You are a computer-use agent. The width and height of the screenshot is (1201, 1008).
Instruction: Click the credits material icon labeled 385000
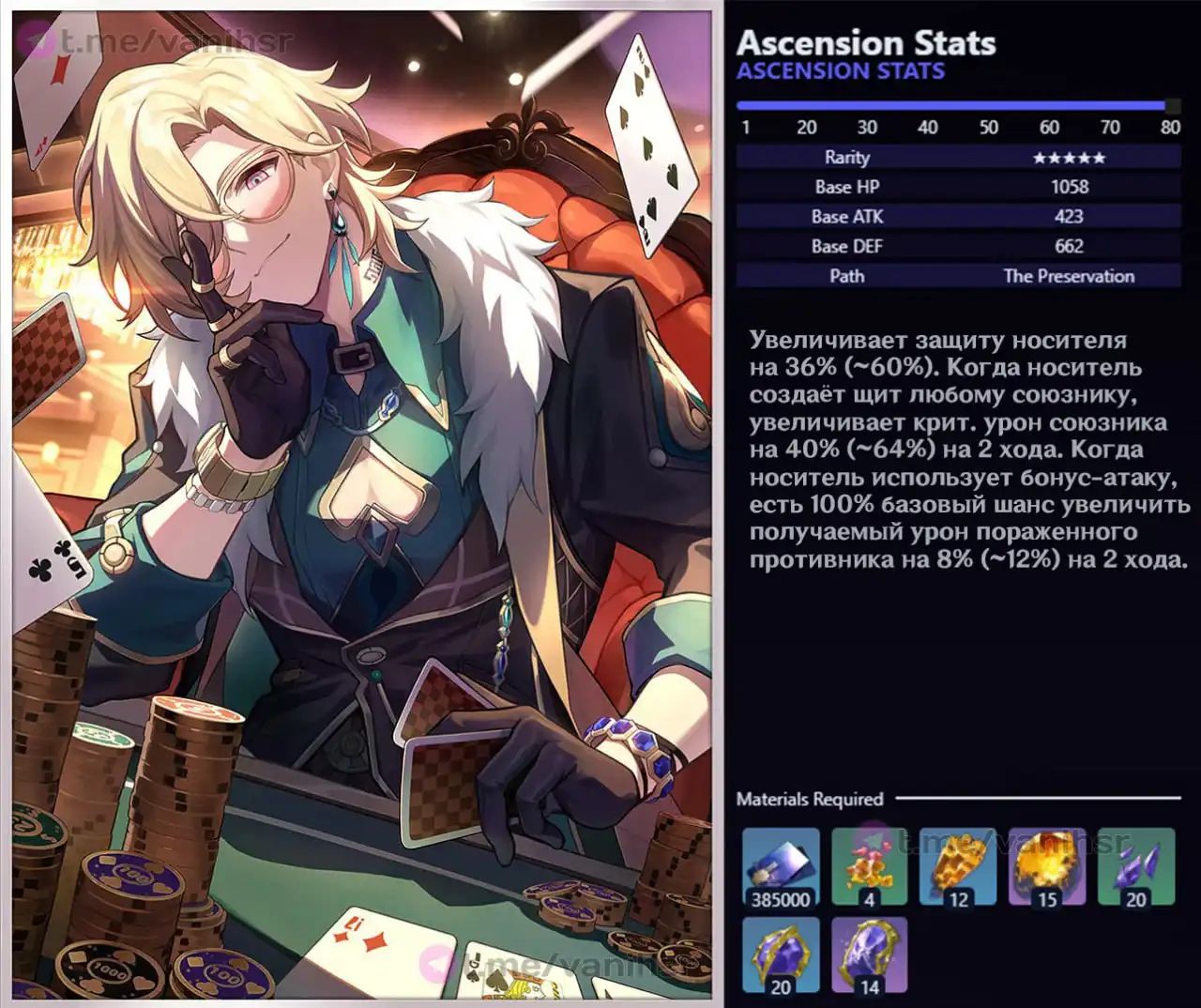[781, 867]
